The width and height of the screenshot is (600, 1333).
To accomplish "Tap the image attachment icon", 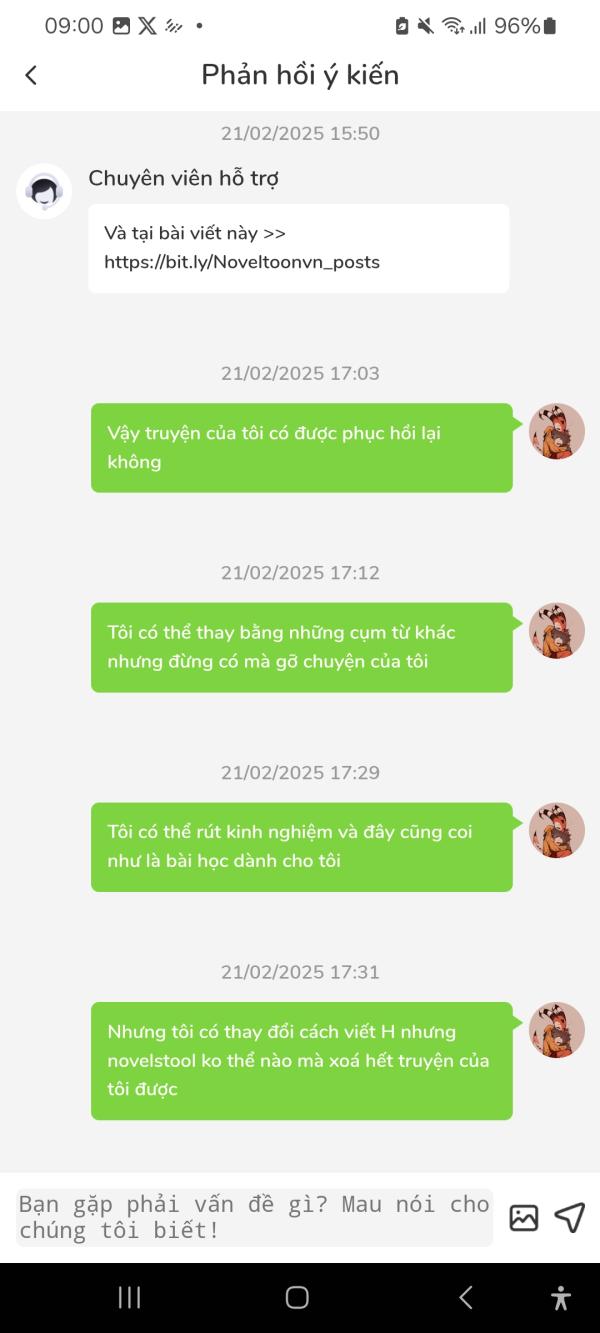I will 524,1217.
